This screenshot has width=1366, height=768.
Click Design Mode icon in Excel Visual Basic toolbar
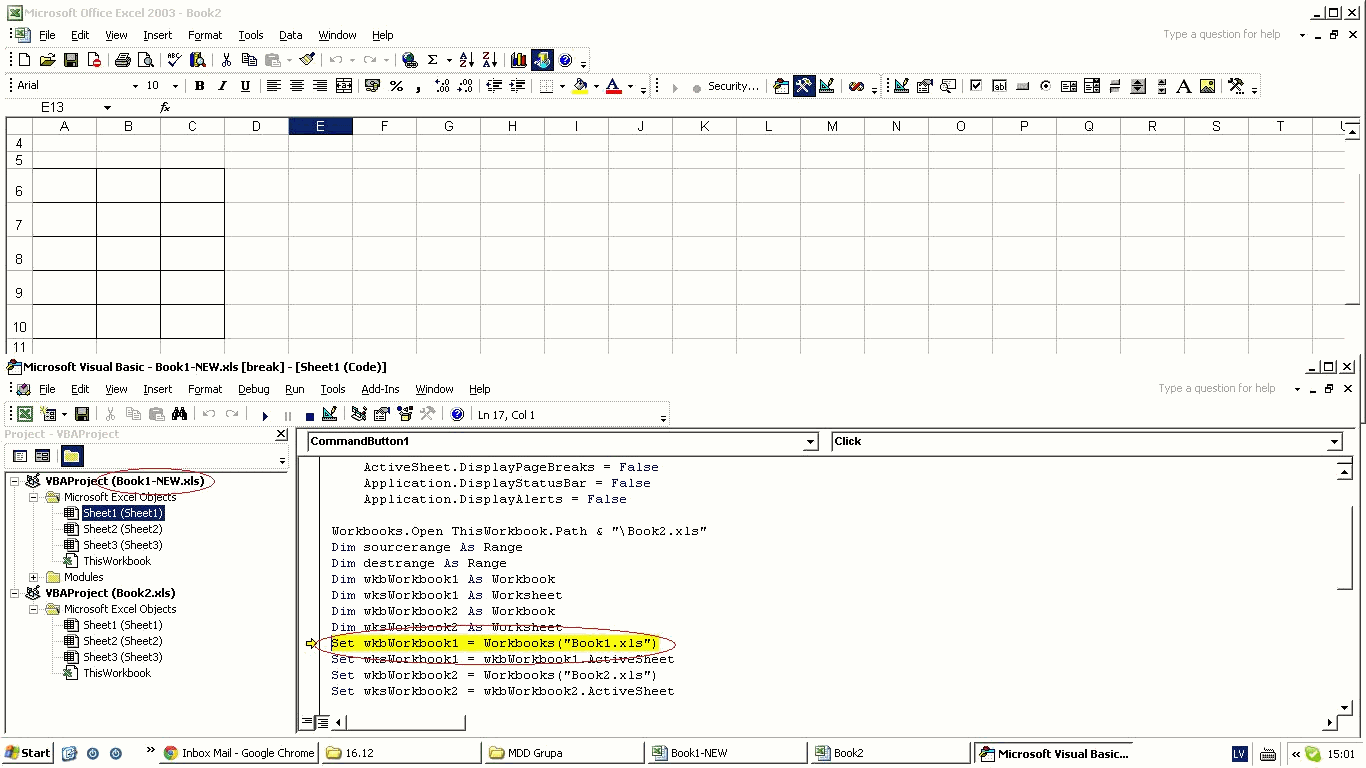click(x=827, y=86)
